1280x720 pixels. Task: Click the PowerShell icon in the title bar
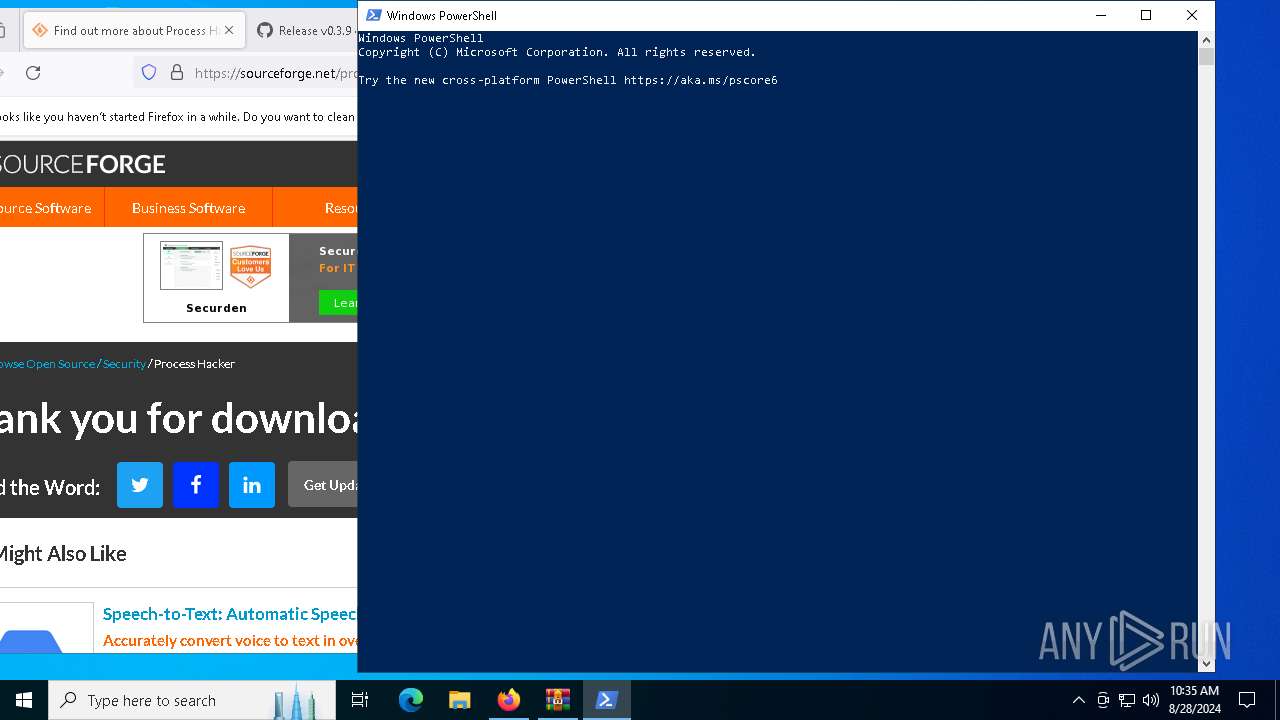coord(373,15)
